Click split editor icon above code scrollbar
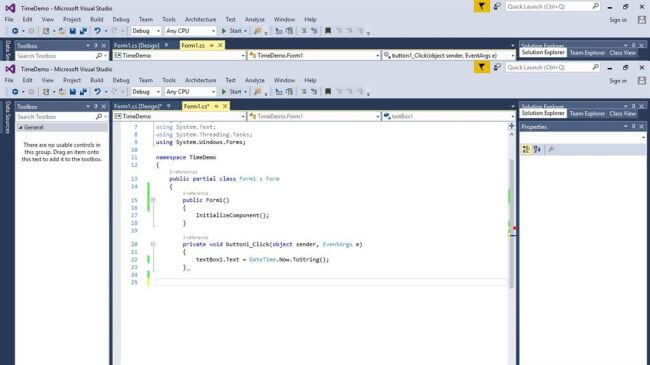This screenshot has height=365, width=650. 512,126
